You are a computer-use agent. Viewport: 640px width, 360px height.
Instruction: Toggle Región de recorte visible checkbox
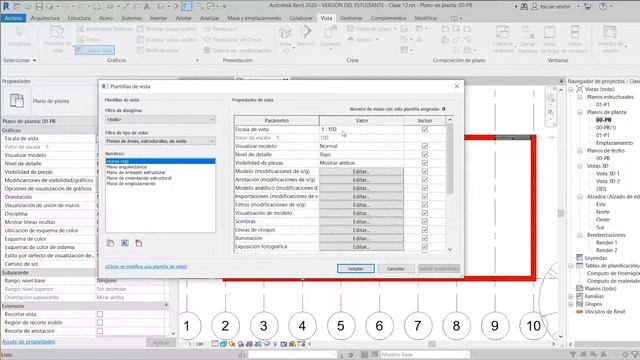pos(100,322)
